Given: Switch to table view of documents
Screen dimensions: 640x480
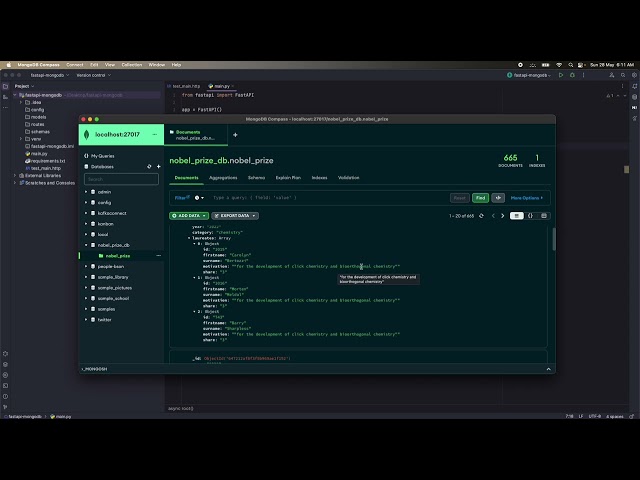Looking at the screenshot, I should [544, 216].
